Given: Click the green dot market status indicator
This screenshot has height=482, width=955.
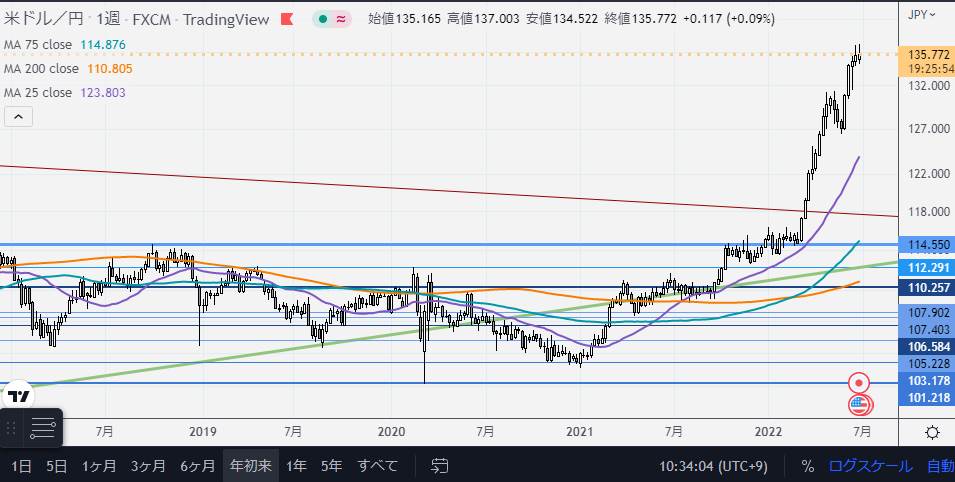Looking at the screenshot, I should [323, 19].
